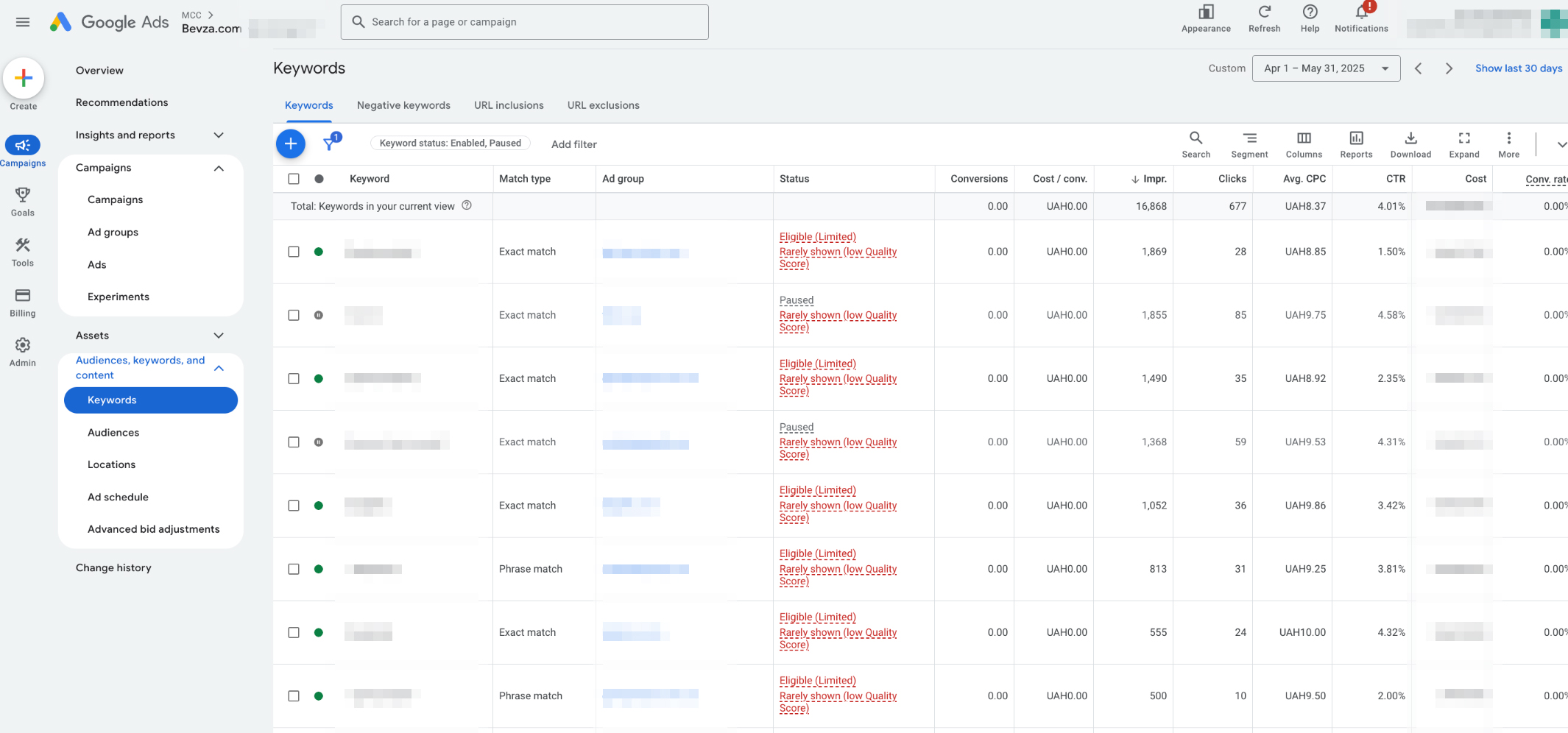Click Add filter button

coord(573,144)
